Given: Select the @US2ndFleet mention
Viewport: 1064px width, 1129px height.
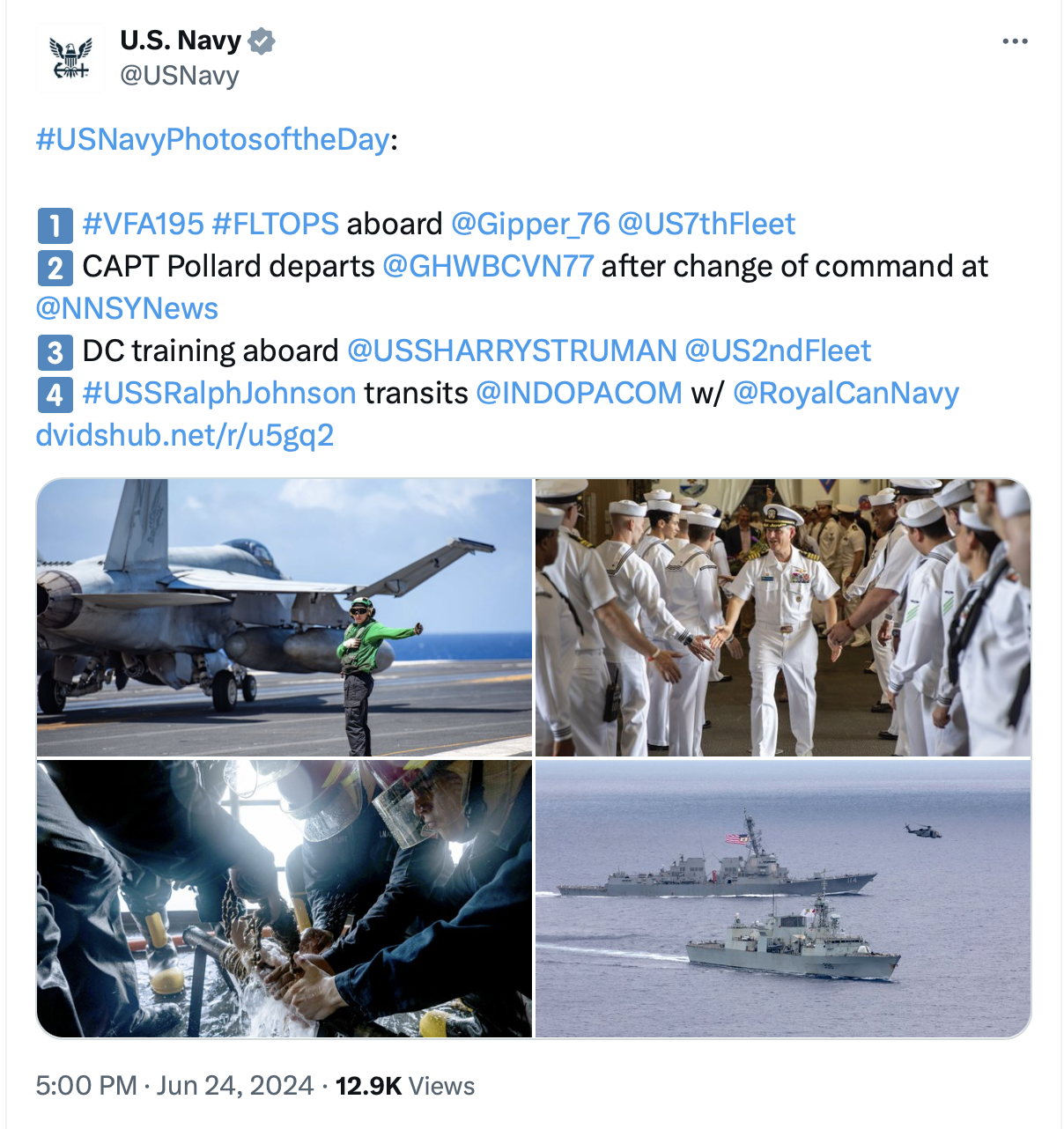Looking at the screenshot, I should point(778,351).
